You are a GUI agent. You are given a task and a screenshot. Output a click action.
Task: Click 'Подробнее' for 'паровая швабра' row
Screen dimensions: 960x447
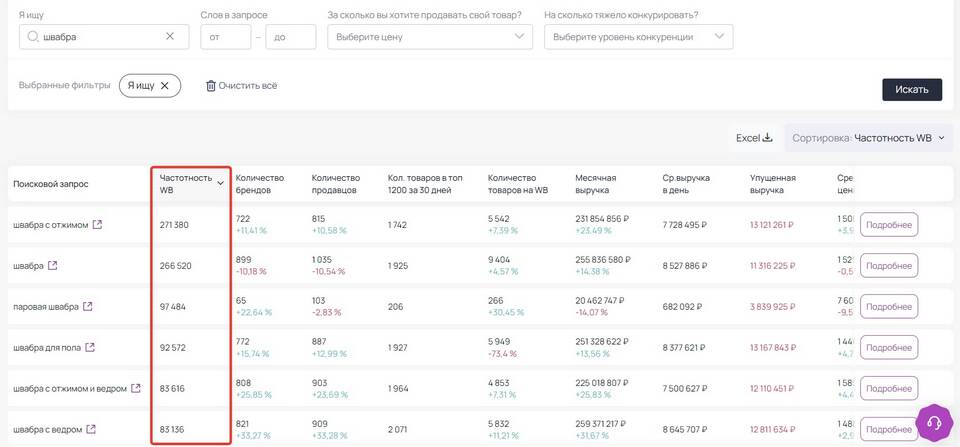tap(888, 306)
